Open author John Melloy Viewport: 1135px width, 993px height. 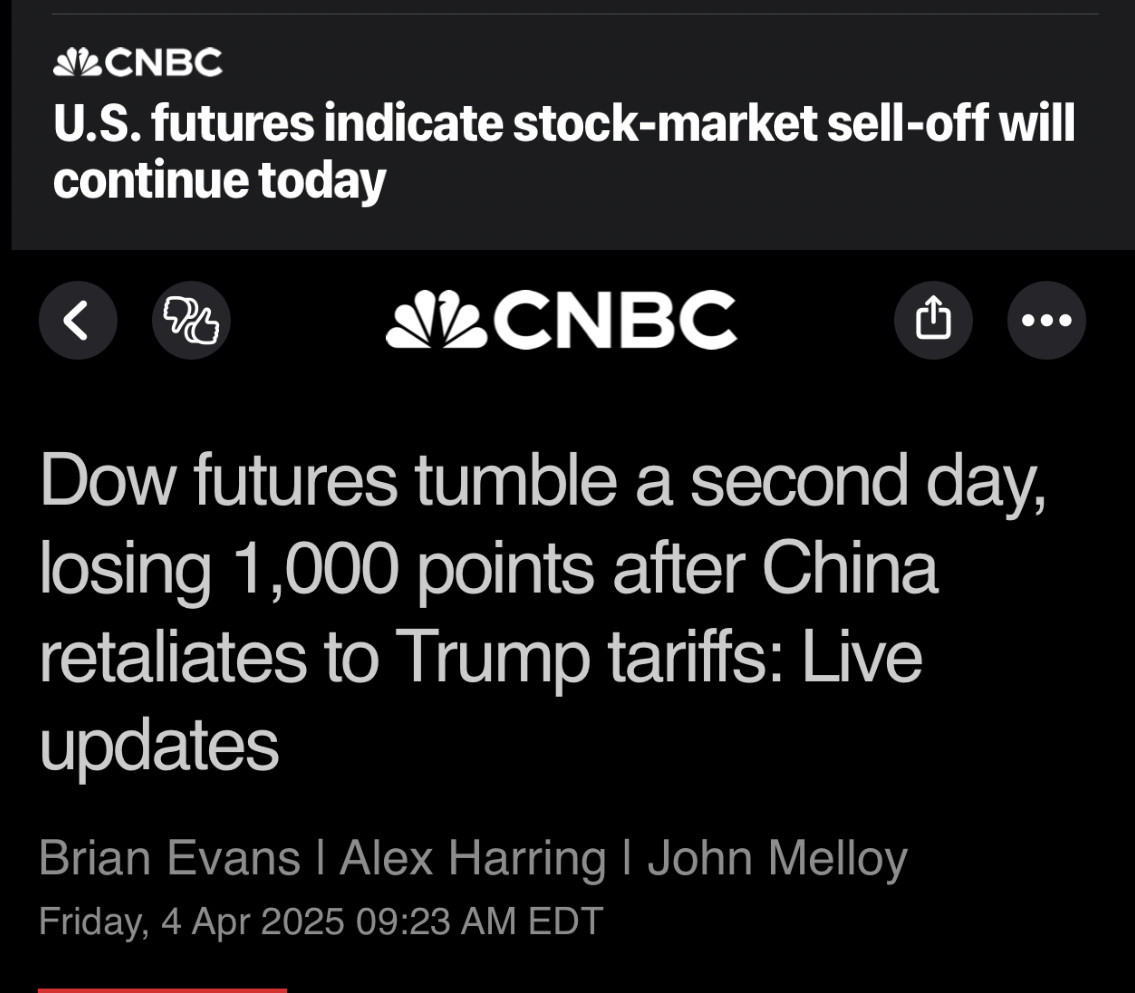(777, 858)
